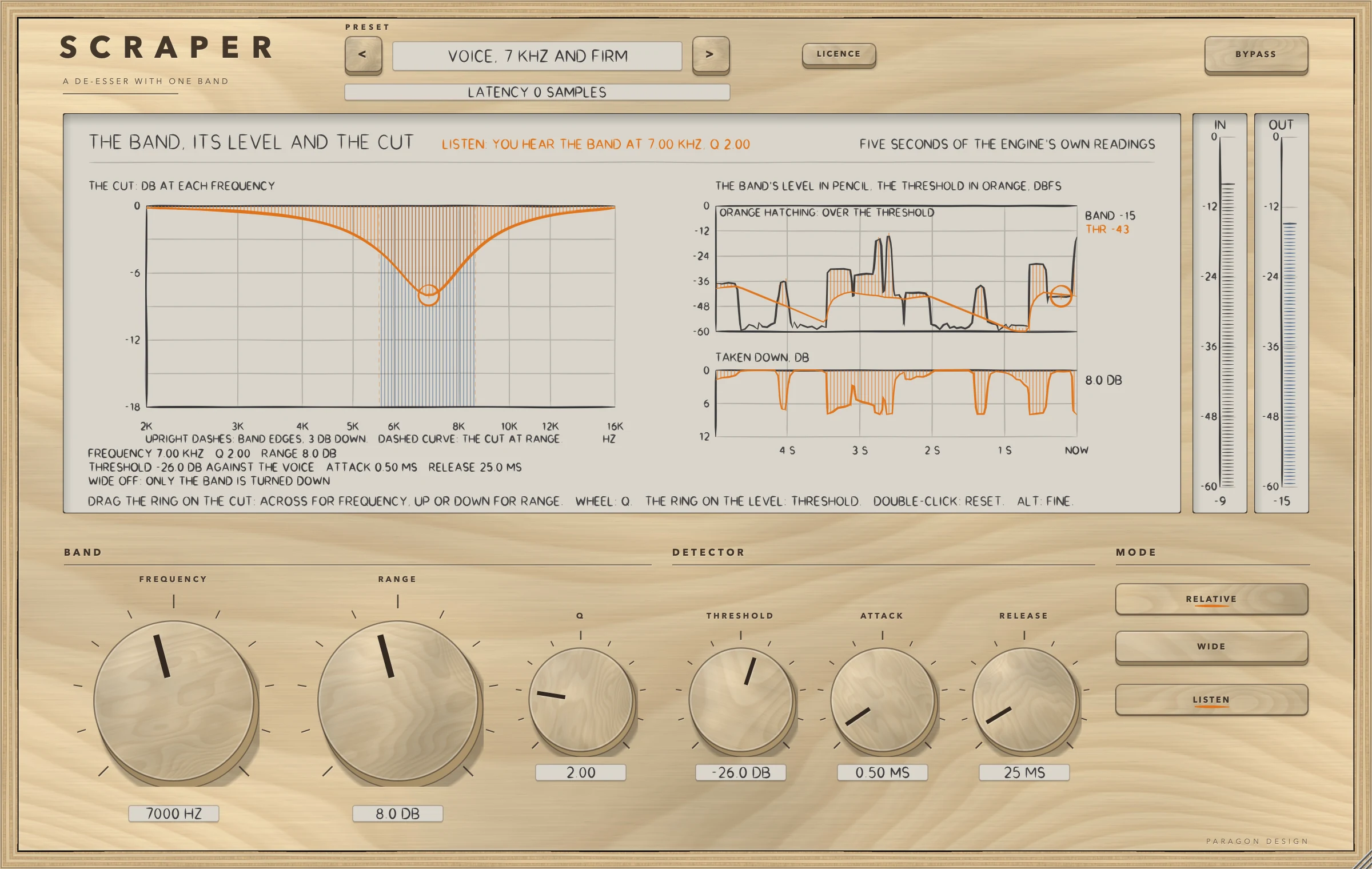
Task: Select the 8.0 DB range value field
Action: click(x=398, y=814)
